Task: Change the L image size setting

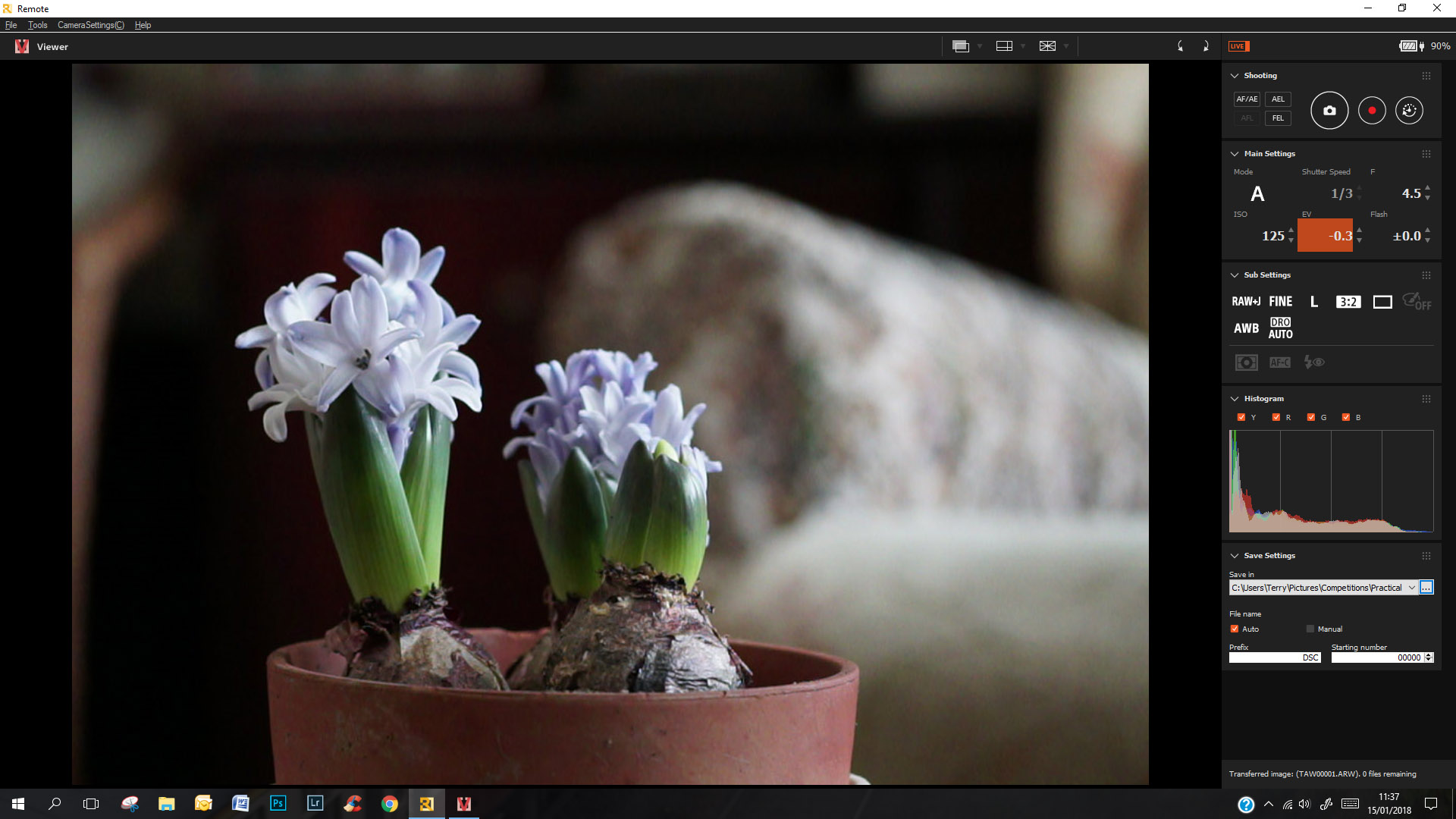Action: click(1314, 302)
